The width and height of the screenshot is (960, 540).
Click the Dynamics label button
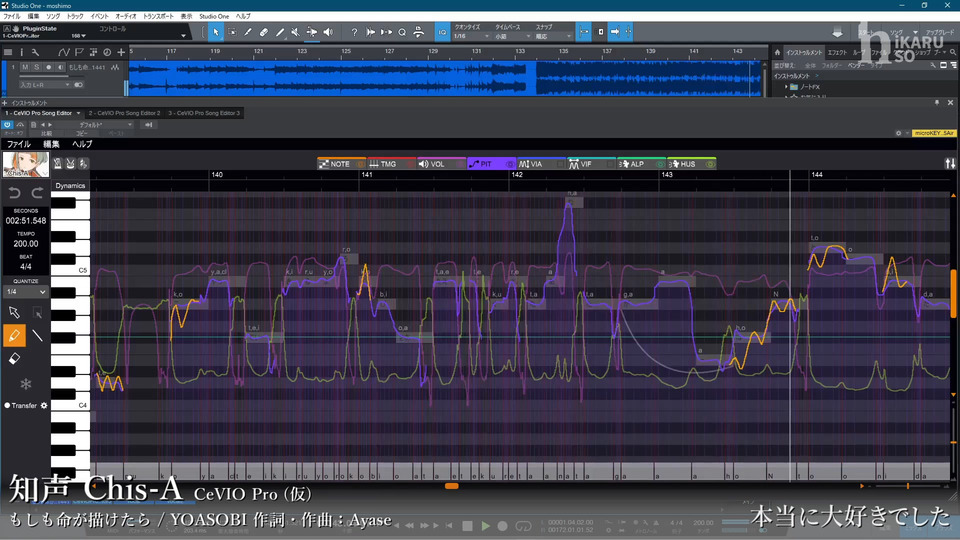70,186
